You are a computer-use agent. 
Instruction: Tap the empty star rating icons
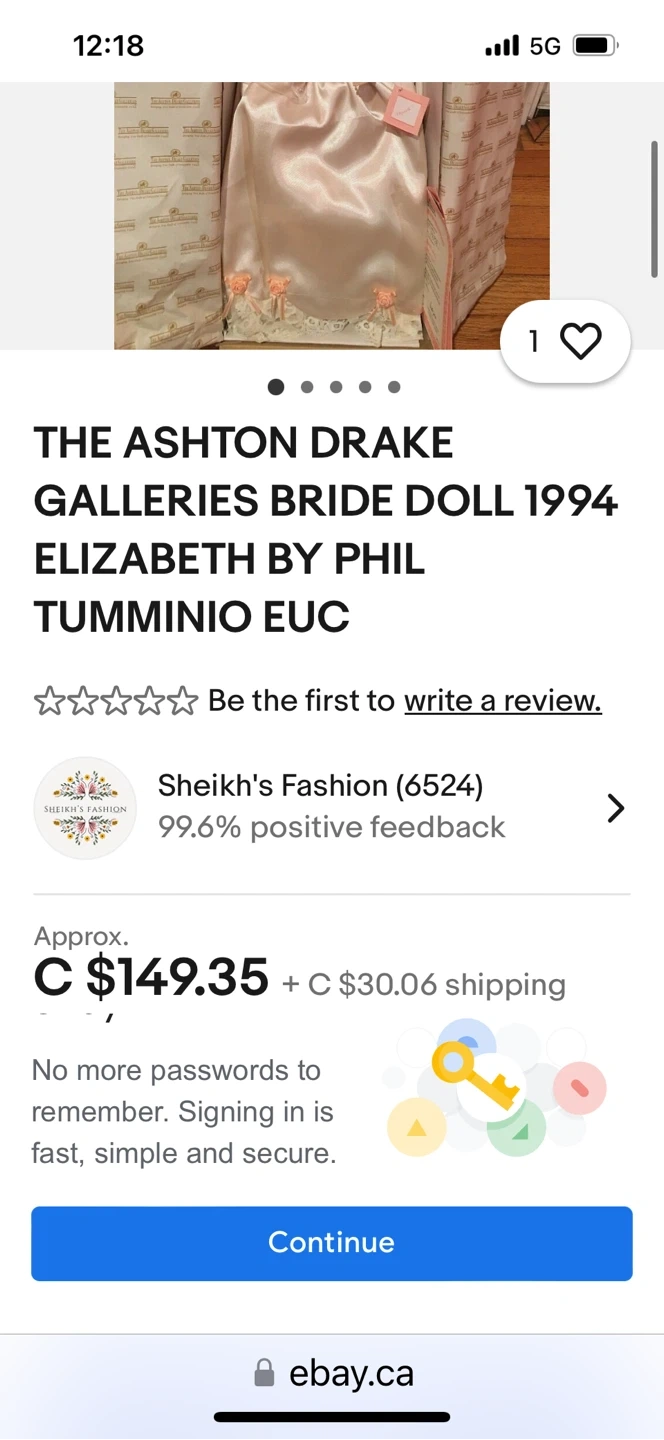tap(115, 701)
